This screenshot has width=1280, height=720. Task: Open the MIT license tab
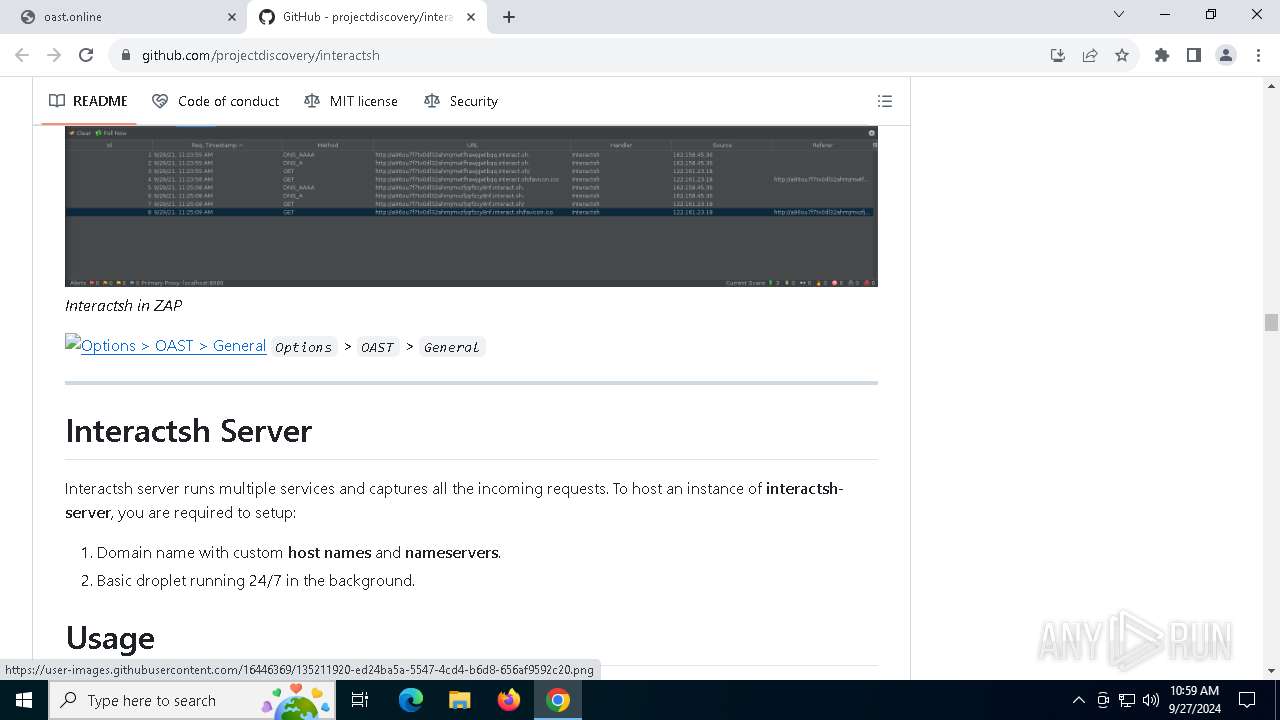(350, 101)
